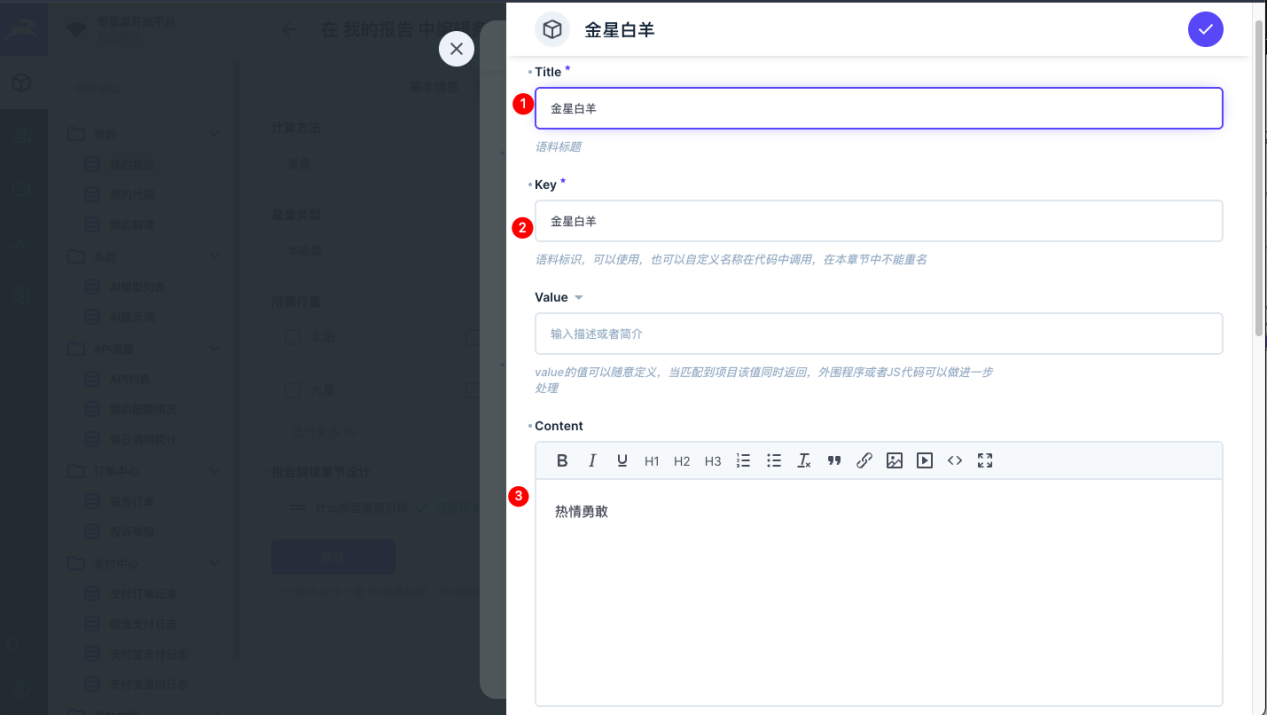Insert a numbered list
Screen dimensions: 1267x715
click(743, 461)
